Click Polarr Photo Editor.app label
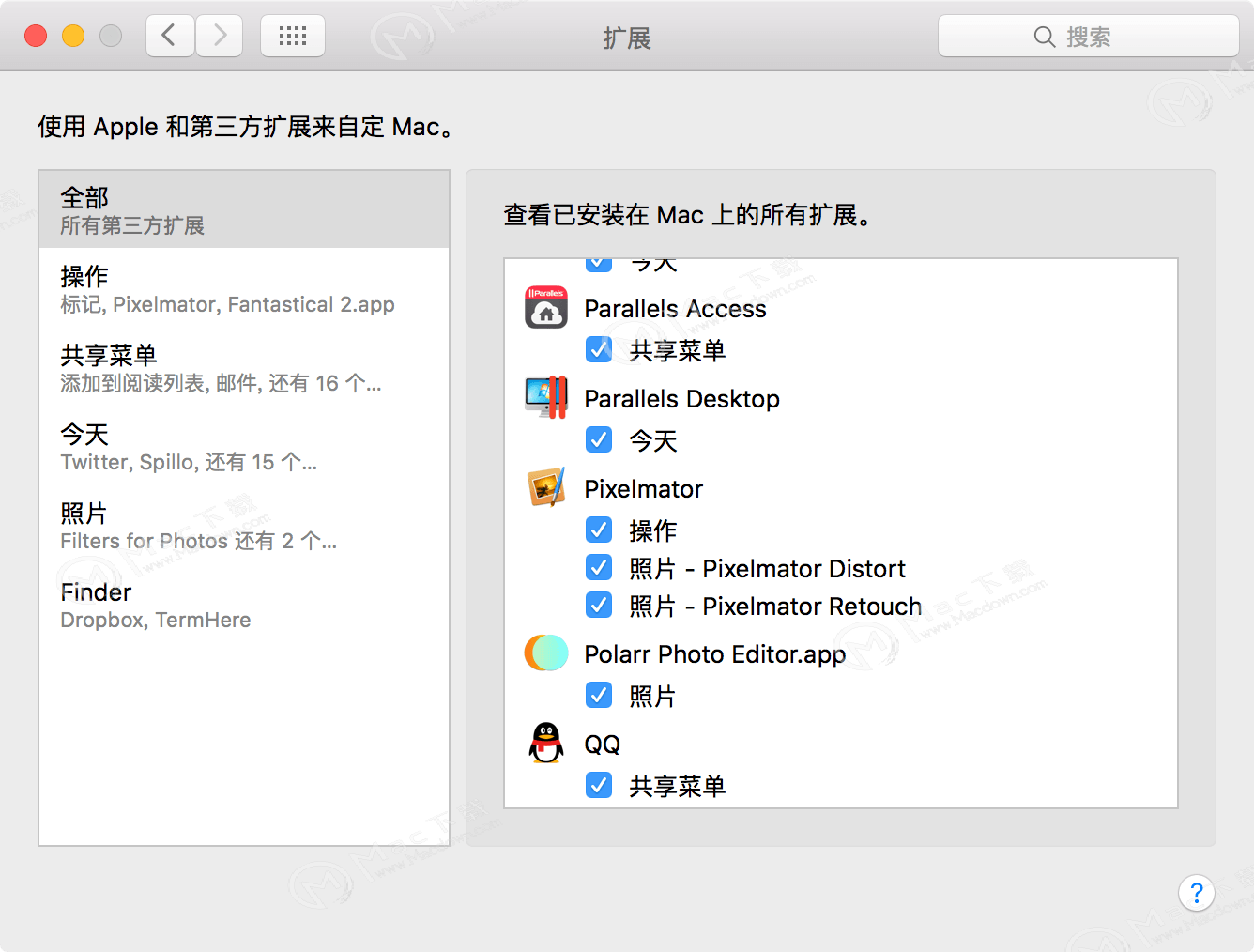The image size is (1254, 952). pyautogui.click(x=715, y=654)
